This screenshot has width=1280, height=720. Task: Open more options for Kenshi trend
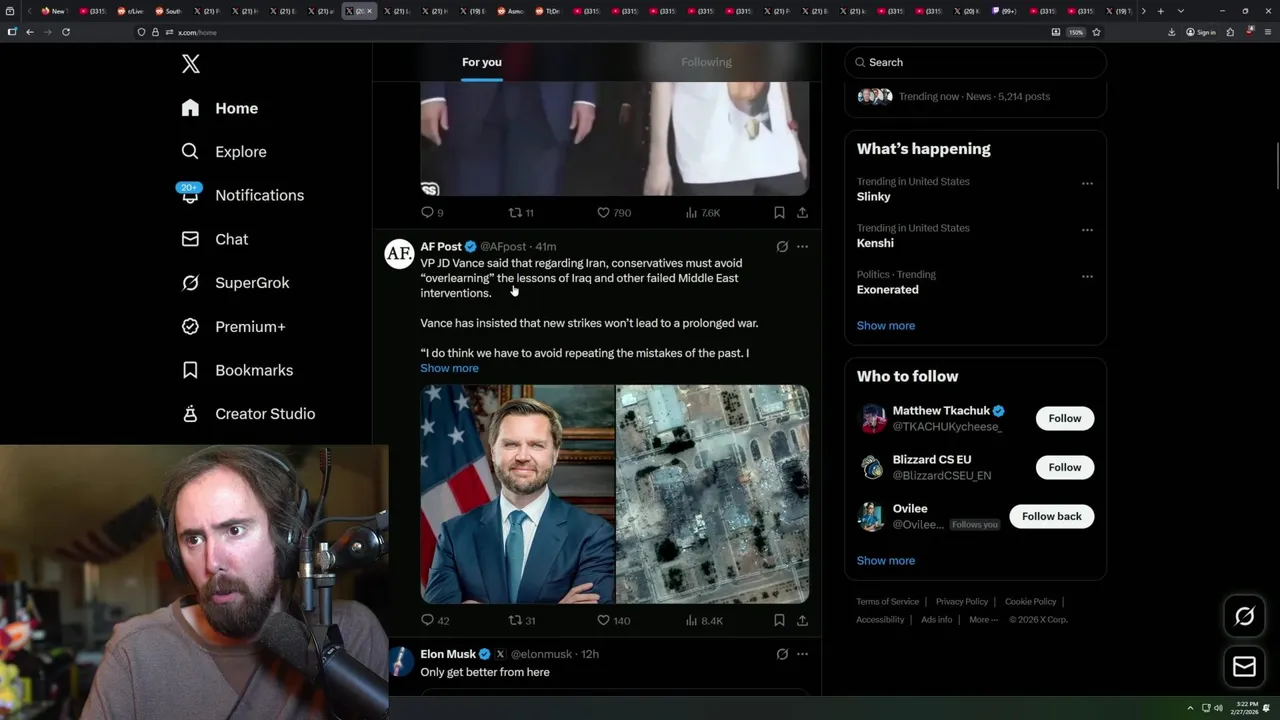[x=1087, y=230]
